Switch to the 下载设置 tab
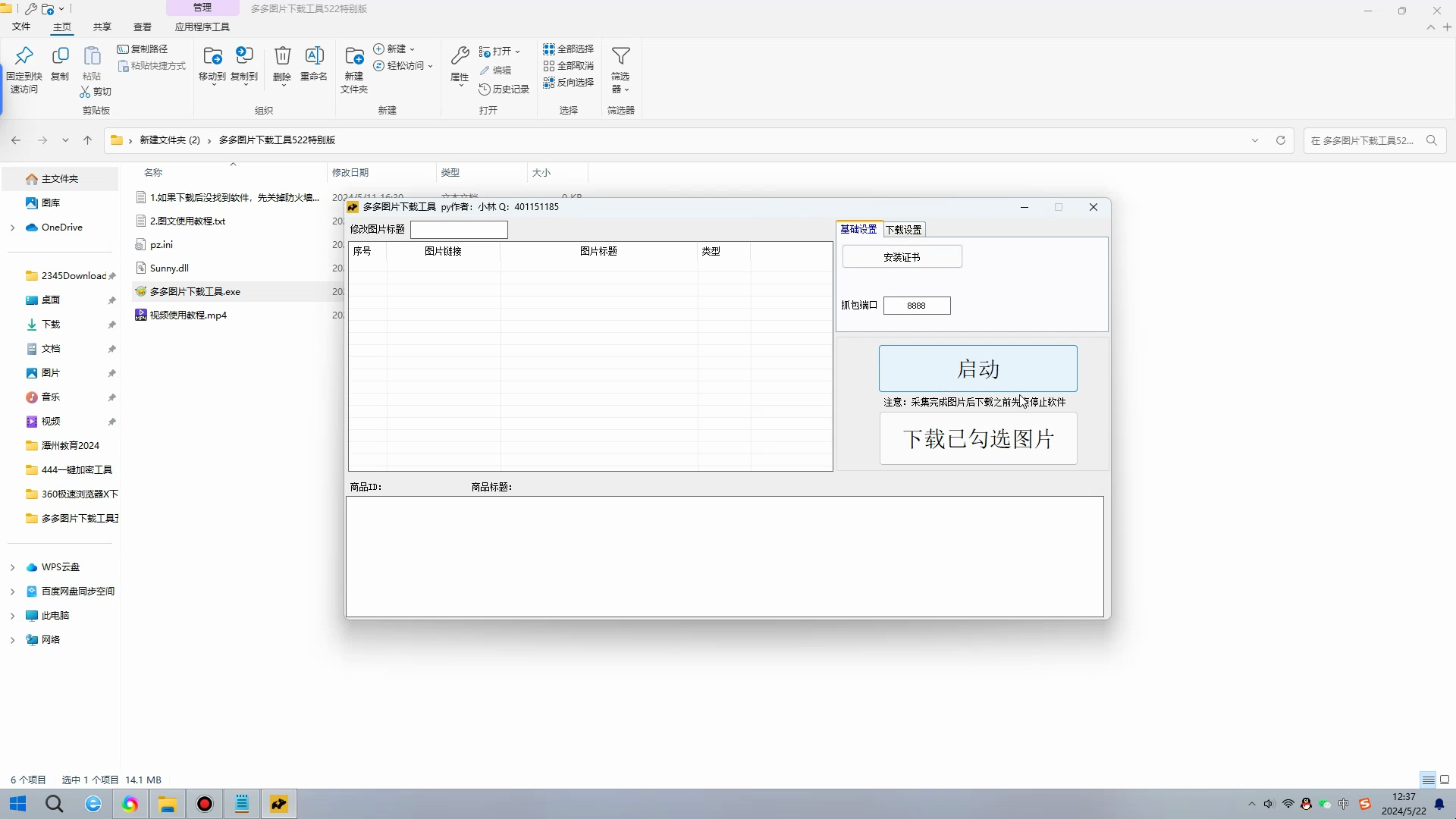Viewport: 1456px width, 819px height. point(904,230)
